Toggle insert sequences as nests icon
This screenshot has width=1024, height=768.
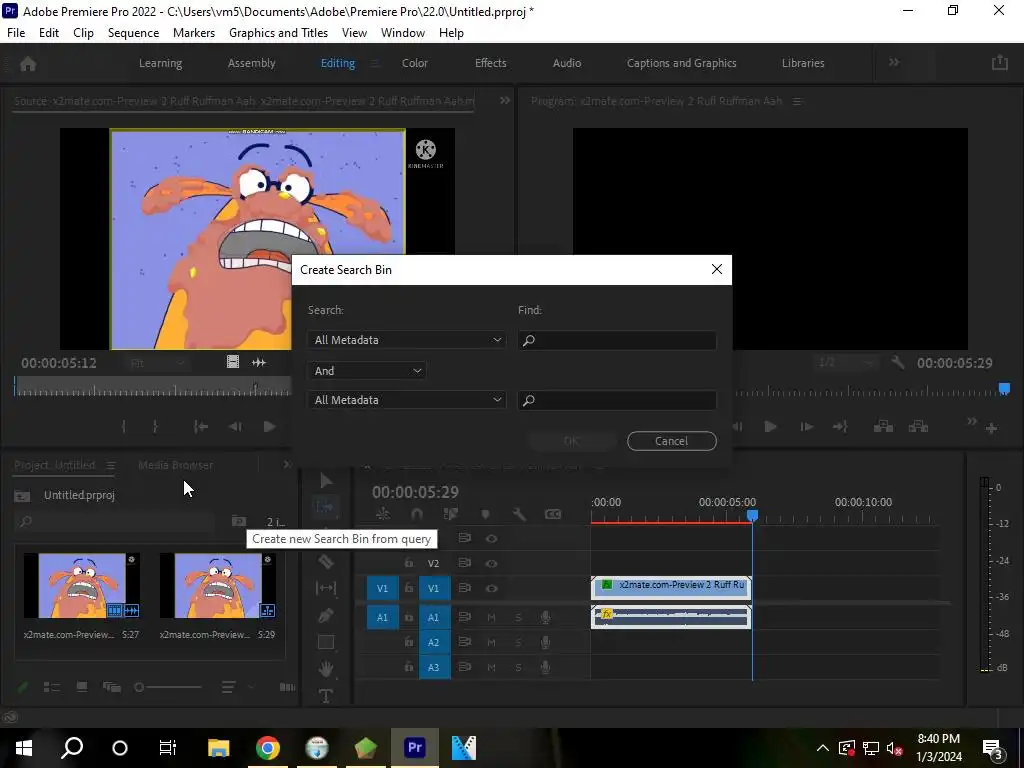[x=383, y=515]
